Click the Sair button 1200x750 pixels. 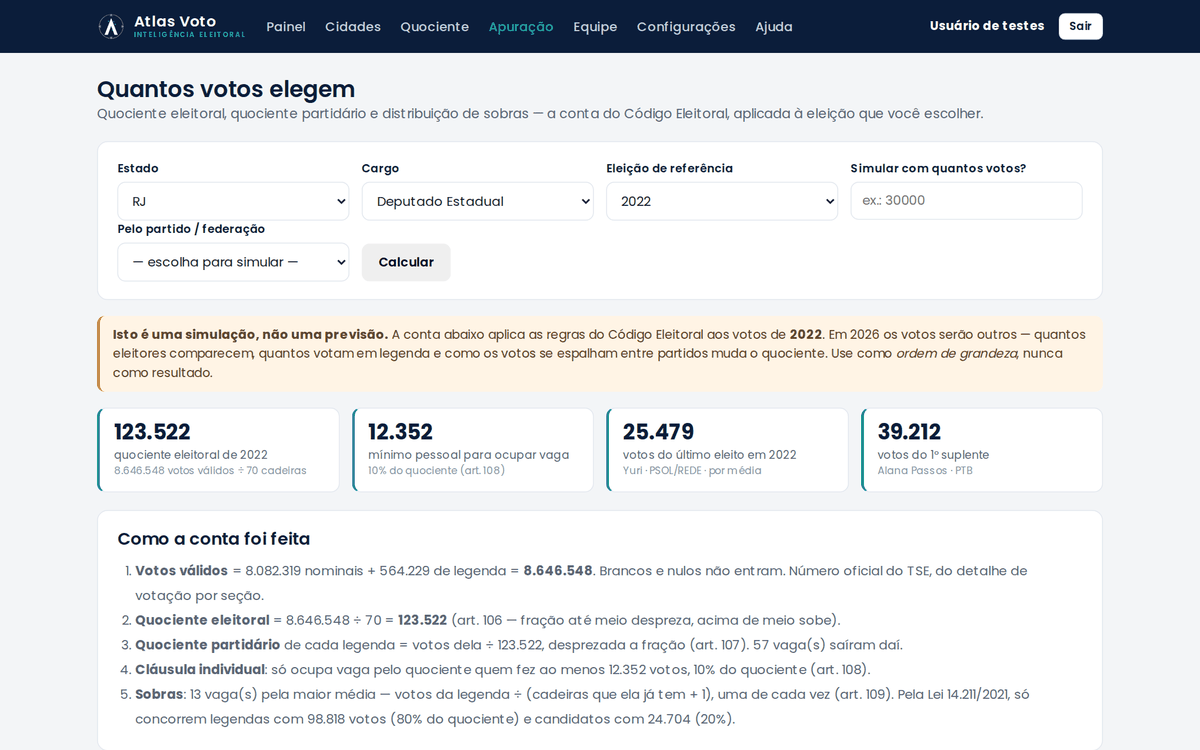[1080, 26]
